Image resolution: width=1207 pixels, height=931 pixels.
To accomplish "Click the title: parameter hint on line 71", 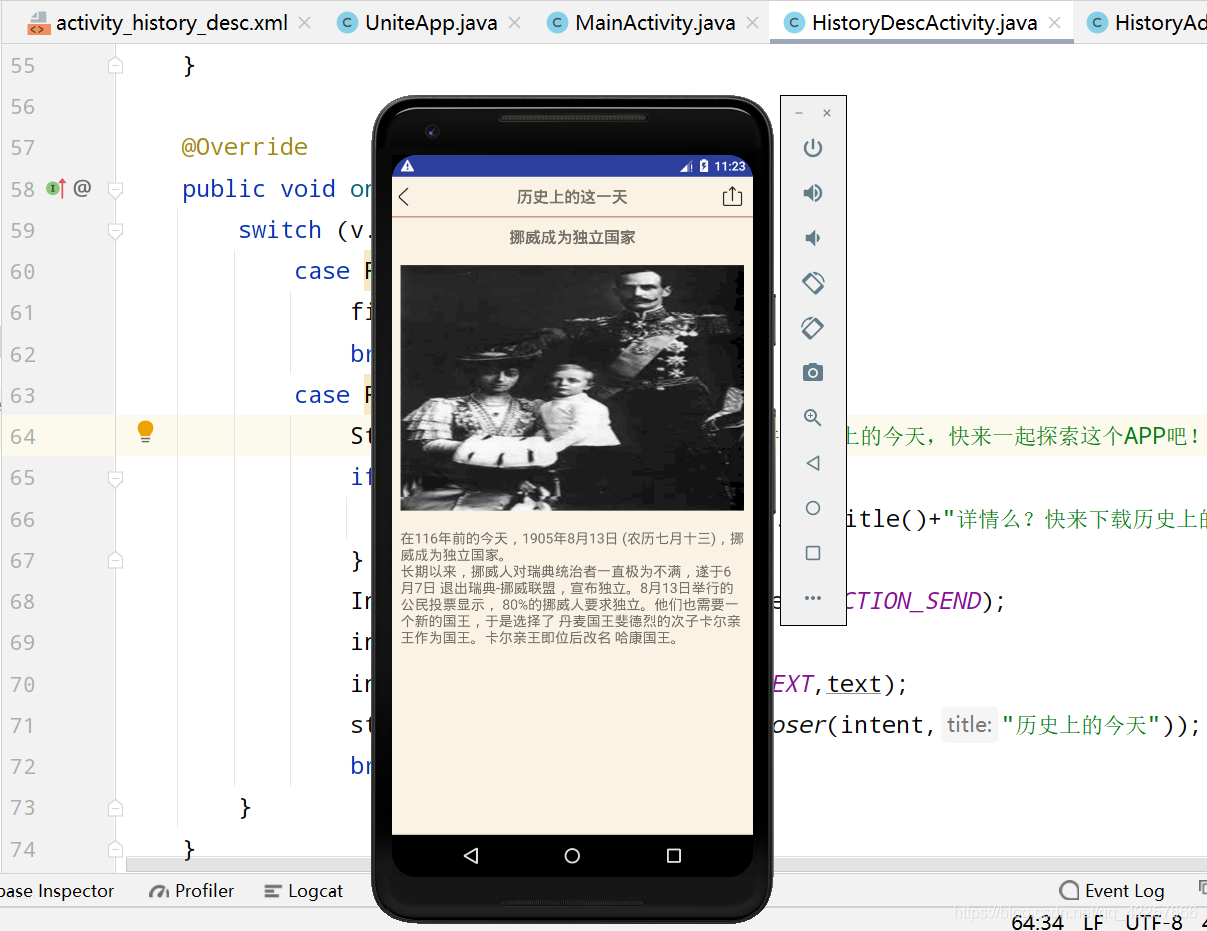I will tap(968, 725).
